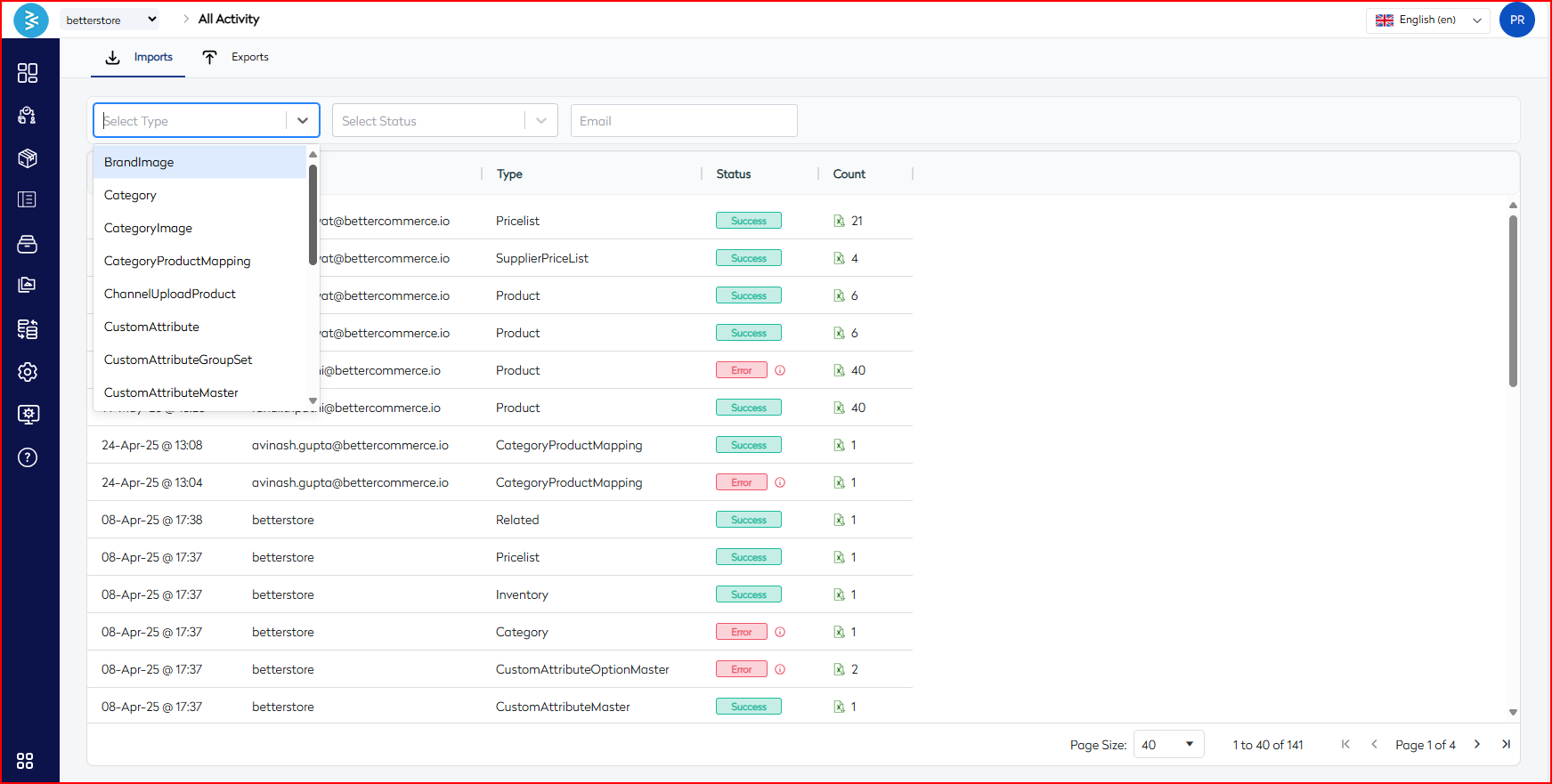Jump to the last page button
The height and width of the screenshot is (784, 1552).
coord(1506,744)
